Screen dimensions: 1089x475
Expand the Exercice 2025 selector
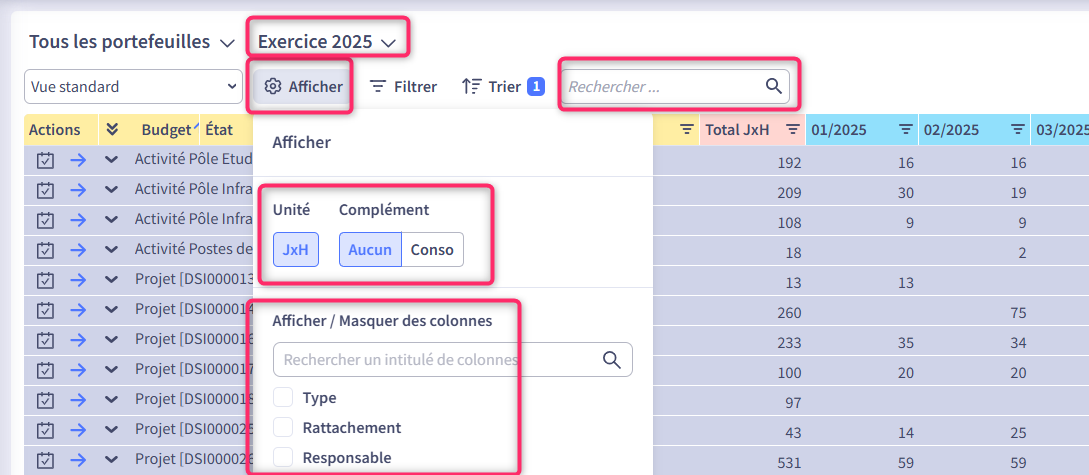[x=327, y=42]
